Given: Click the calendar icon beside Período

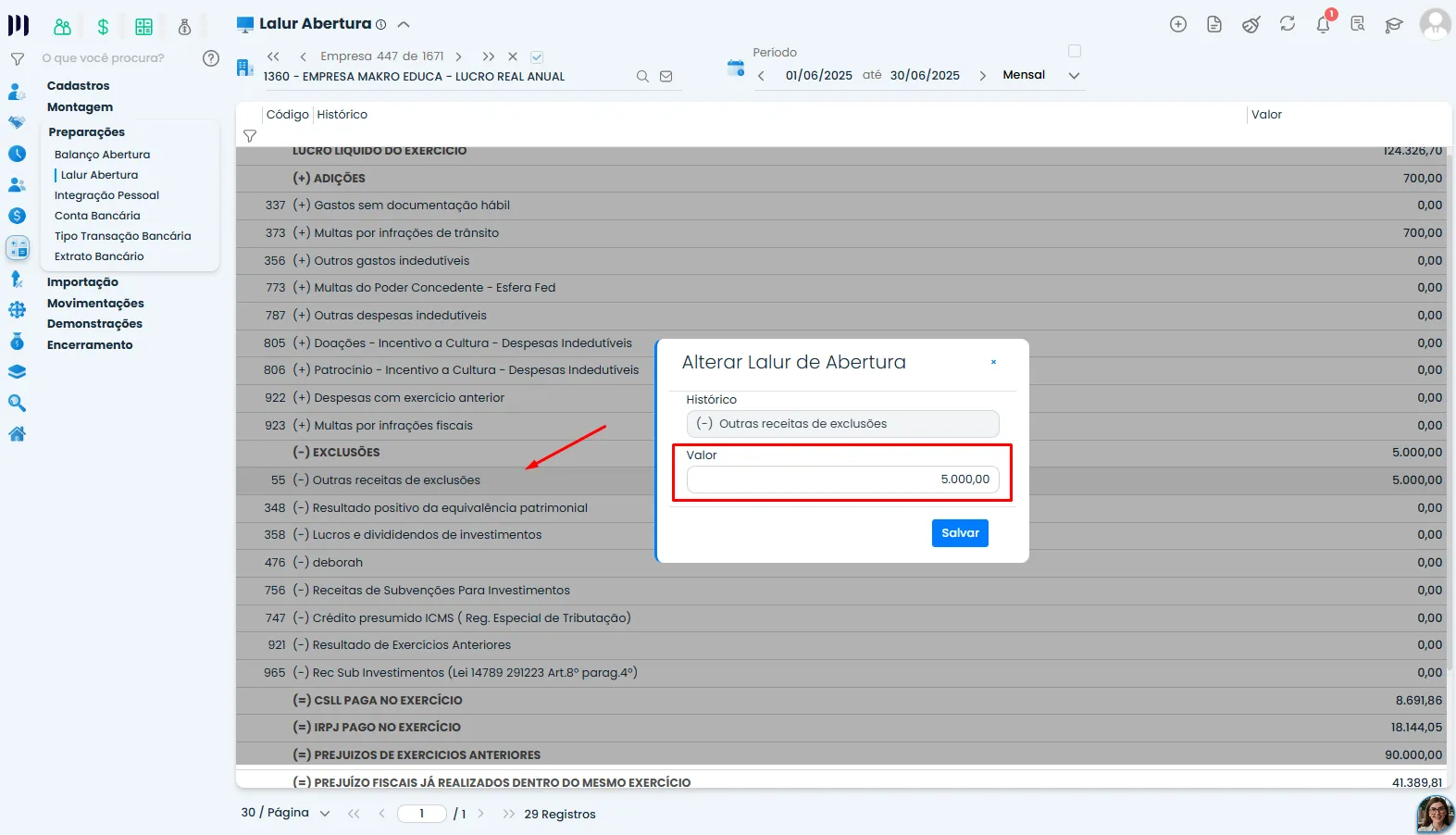Looking at the screenshot, I should (736, 68).
